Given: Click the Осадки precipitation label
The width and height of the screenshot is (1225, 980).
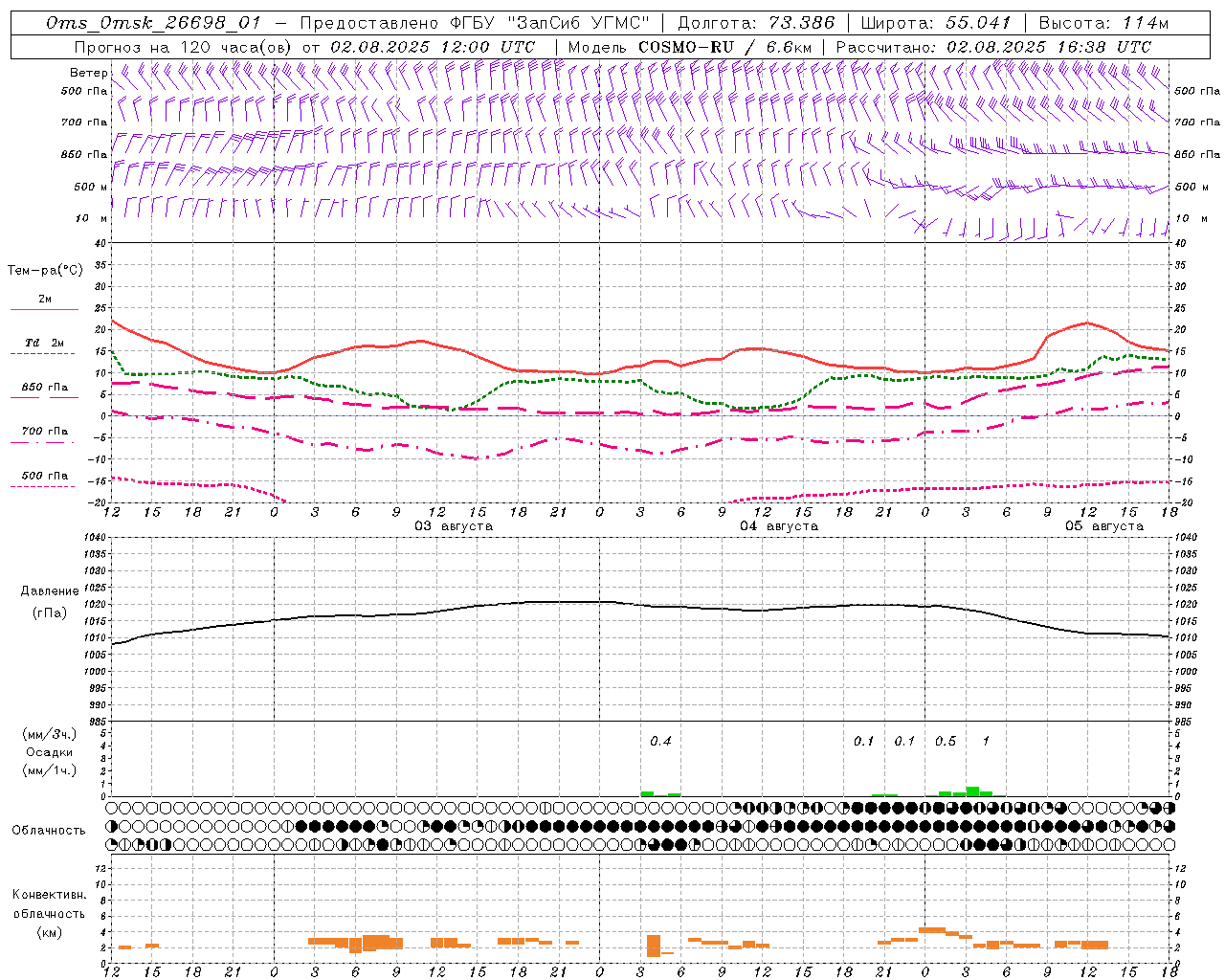Looking at the screenshot, I should pos(49,752).
